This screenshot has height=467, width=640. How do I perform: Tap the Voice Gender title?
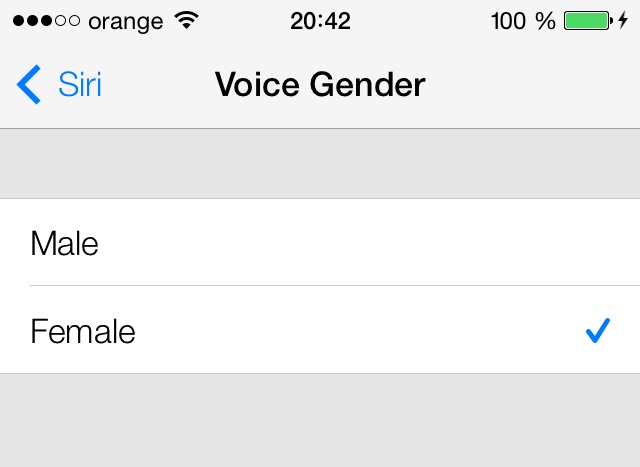320,85
